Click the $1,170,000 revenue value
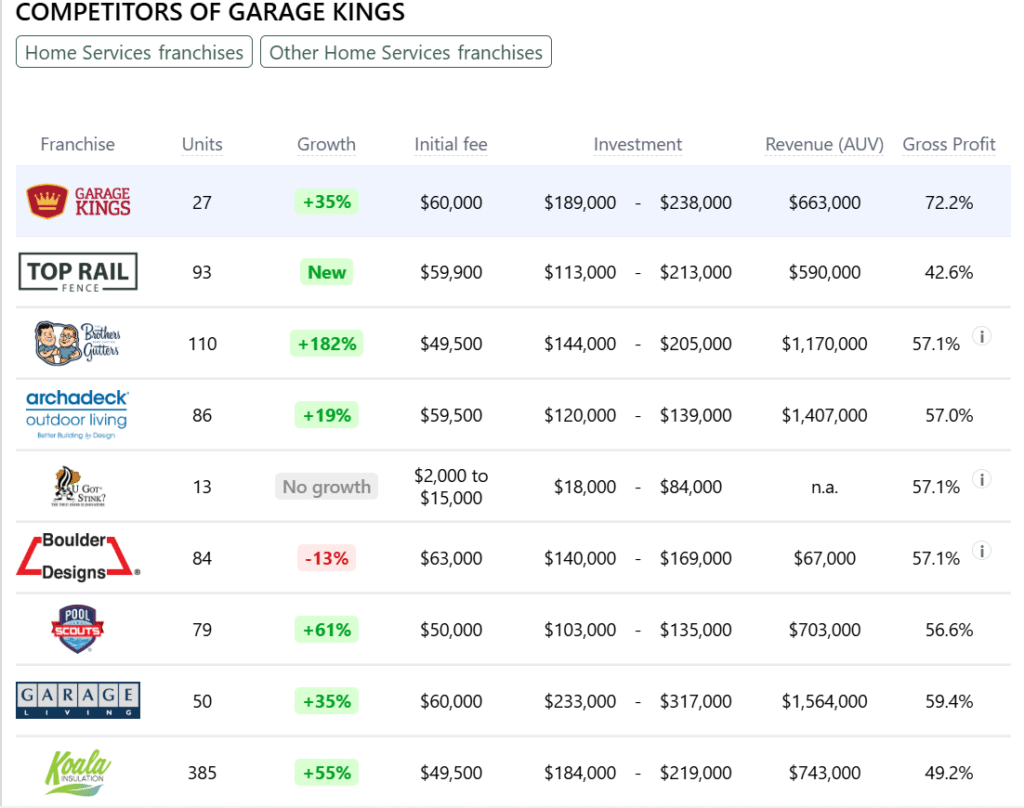This screenshot has width=1024, height=808. [824, 344]
